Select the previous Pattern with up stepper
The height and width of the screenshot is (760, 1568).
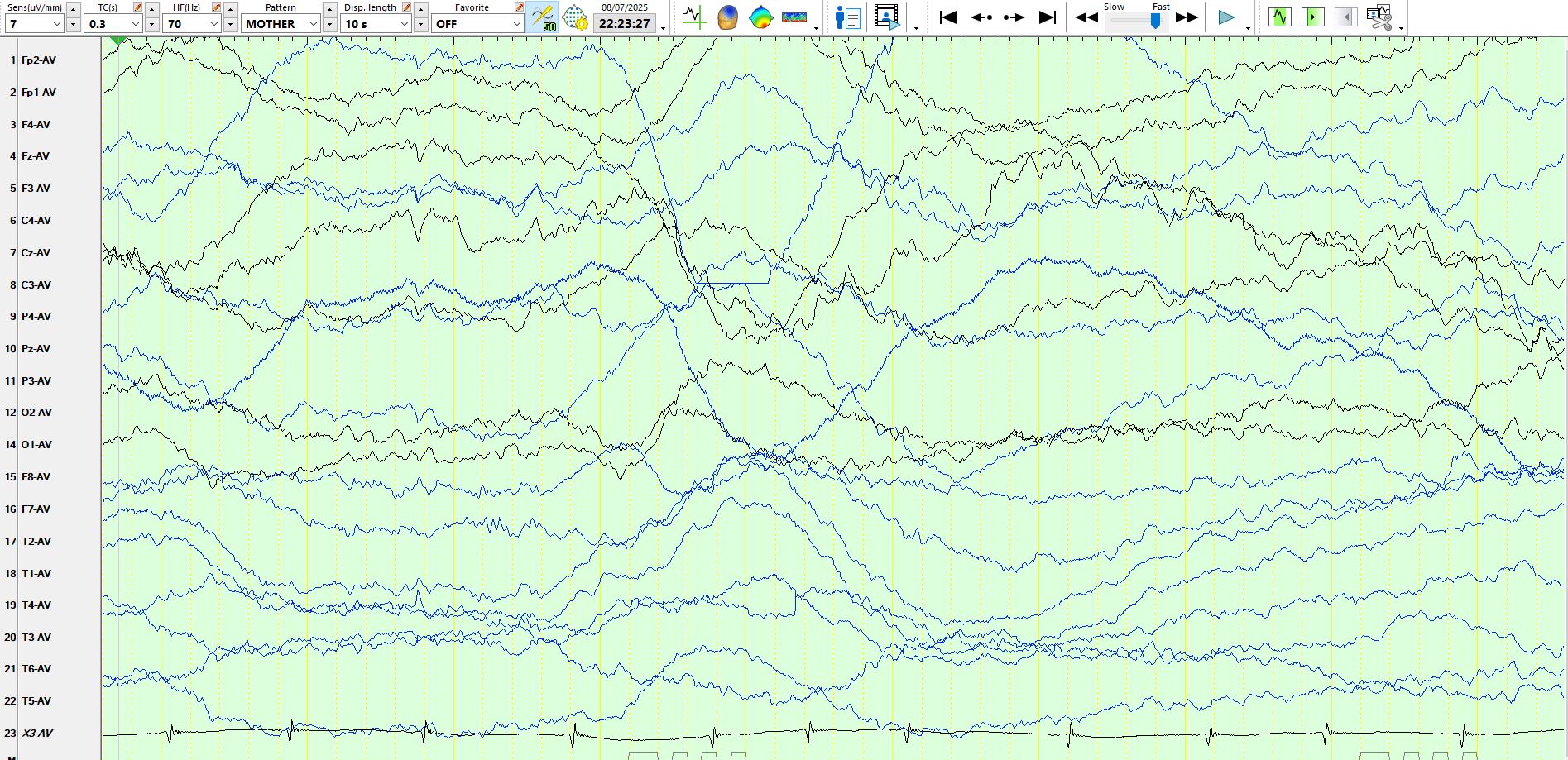330,8
